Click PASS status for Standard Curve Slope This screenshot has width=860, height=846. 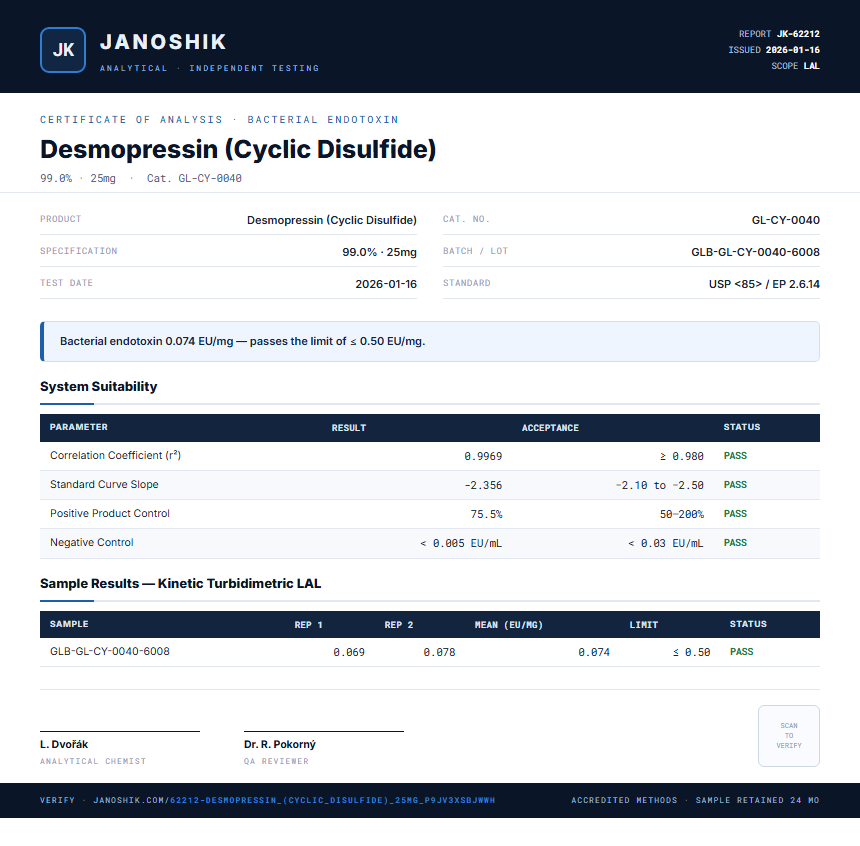[735, 484]
